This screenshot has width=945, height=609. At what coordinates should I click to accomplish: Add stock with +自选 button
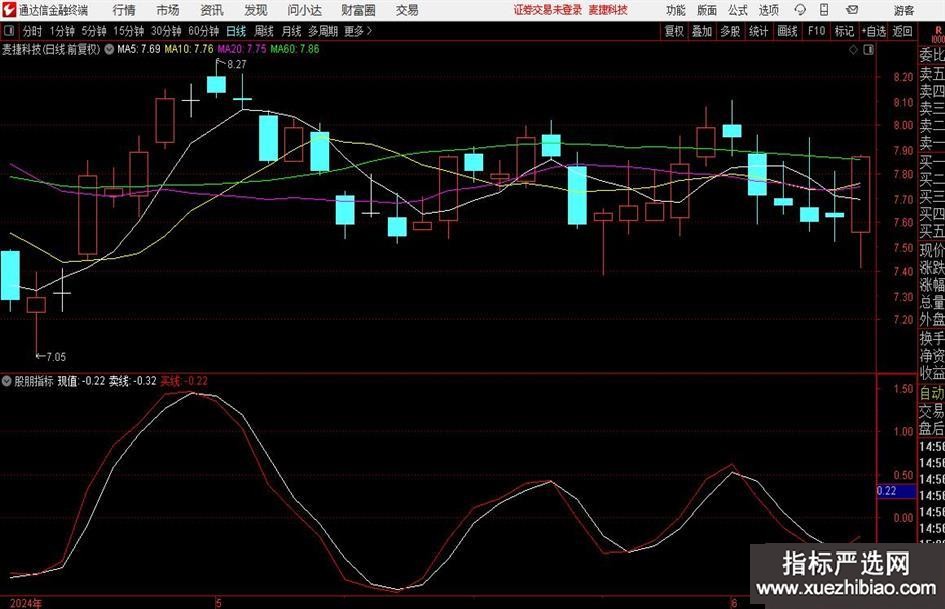[x=873, y=31]
